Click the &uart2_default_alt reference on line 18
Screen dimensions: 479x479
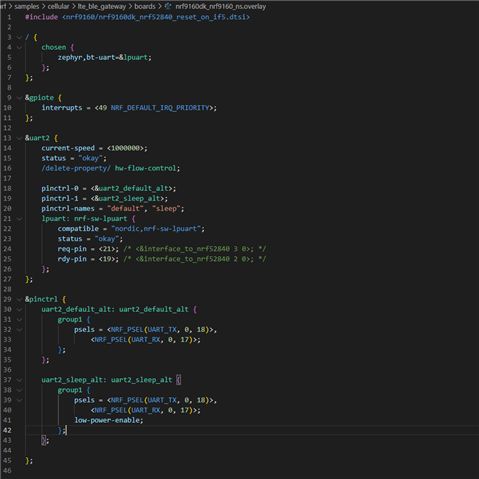(131, 188)
